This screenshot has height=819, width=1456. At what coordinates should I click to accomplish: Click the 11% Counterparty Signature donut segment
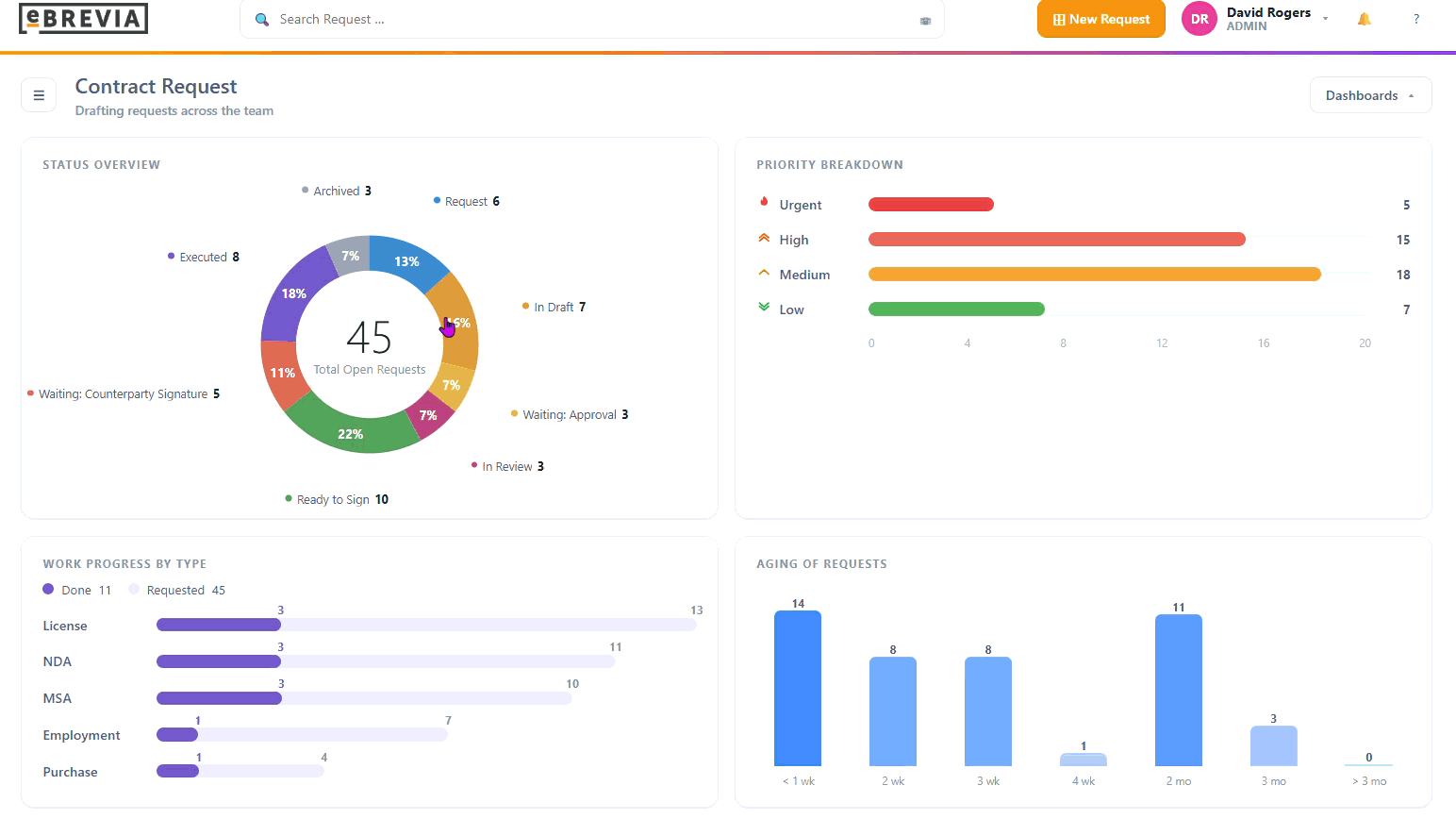pyautogui.click(x=281, y=373)
